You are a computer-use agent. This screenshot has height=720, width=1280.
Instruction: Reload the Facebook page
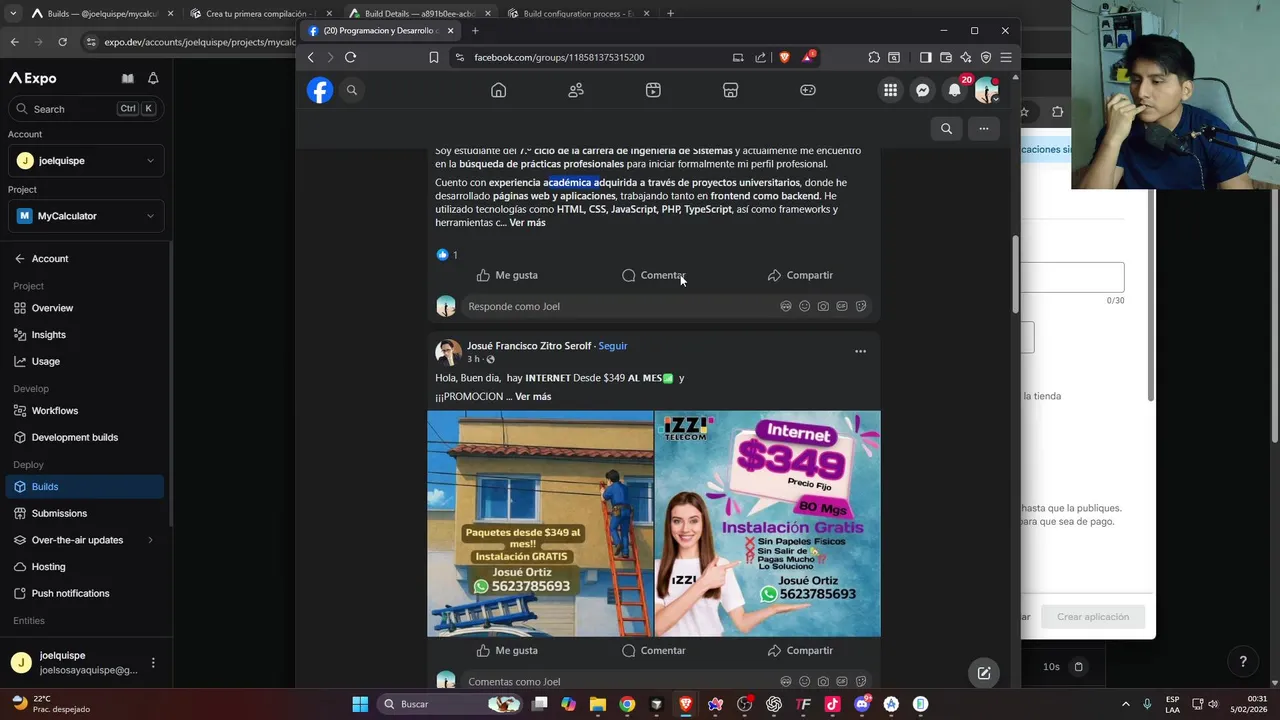350,57
